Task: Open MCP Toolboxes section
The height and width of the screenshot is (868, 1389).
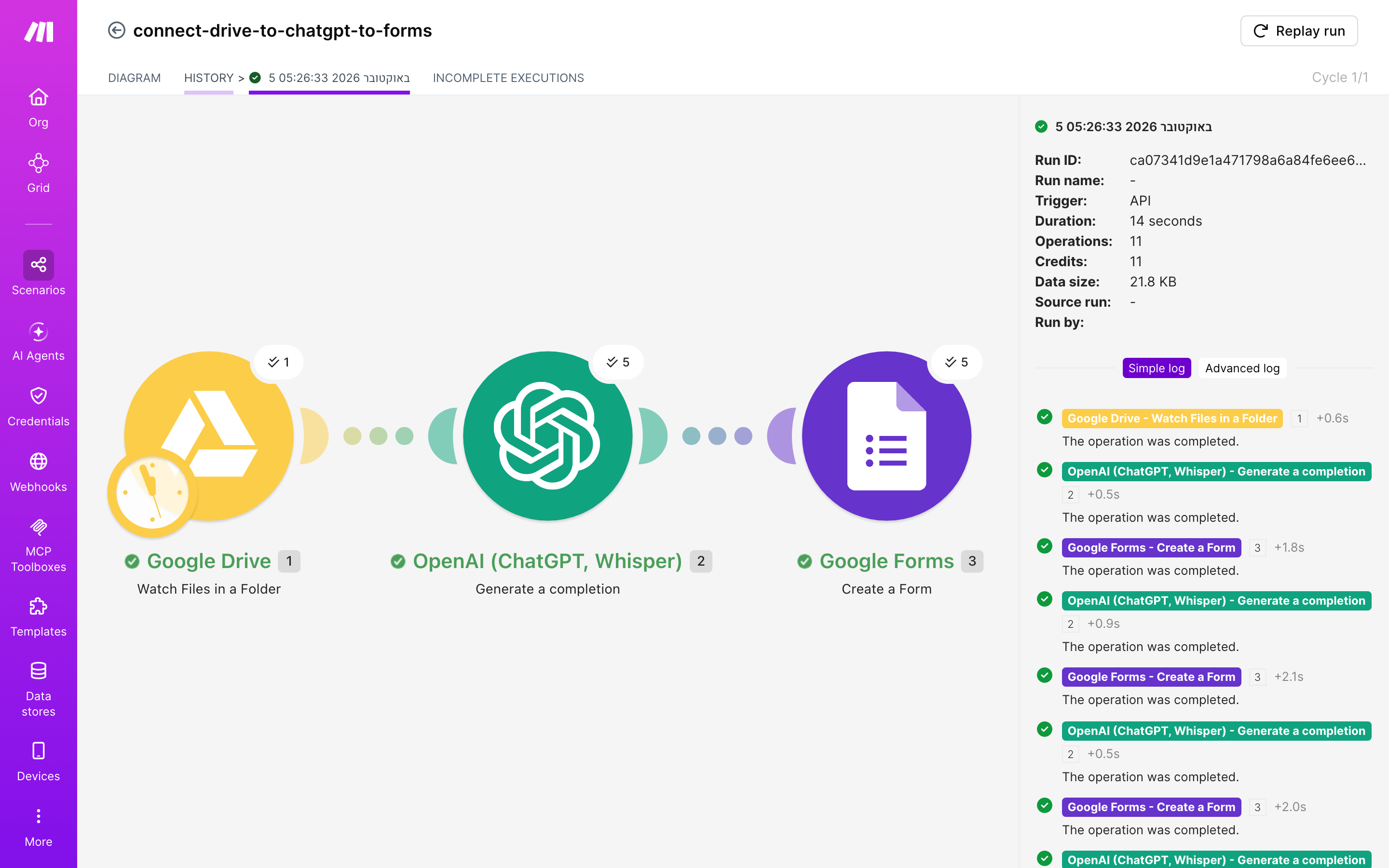Action: (x=39, y=545)
